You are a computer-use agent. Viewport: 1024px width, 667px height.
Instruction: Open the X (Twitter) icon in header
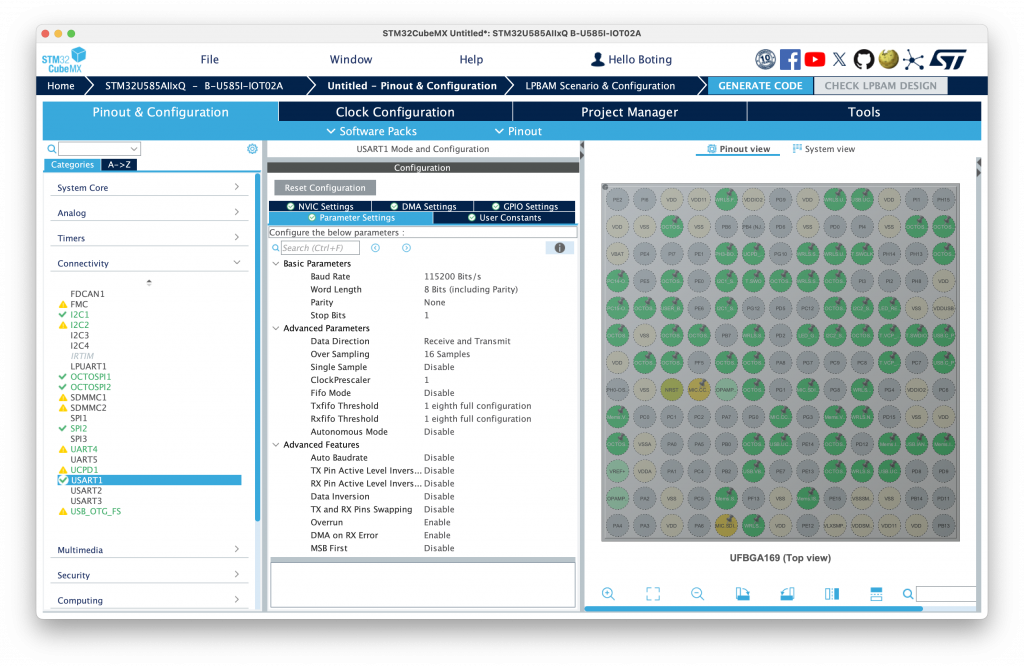pyautogui.click(x=839, y=59)
